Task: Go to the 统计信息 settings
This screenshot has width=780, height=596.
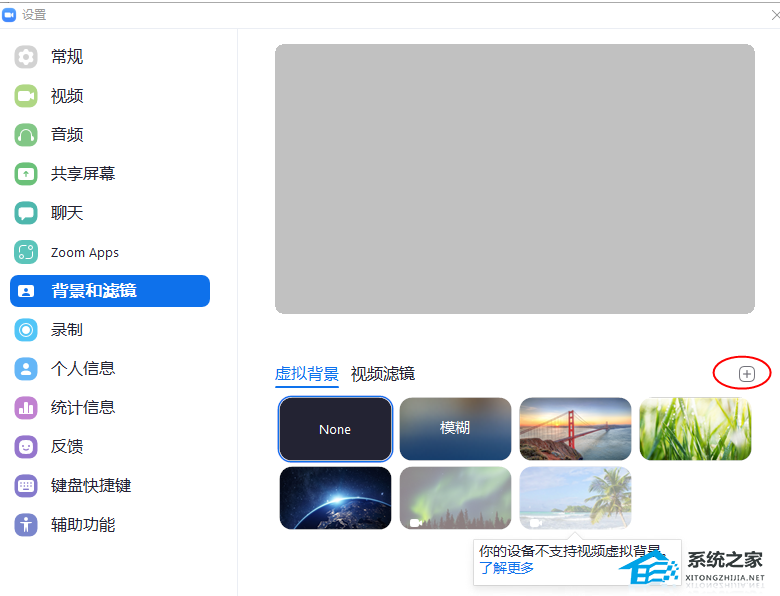Action: (109, 408)
